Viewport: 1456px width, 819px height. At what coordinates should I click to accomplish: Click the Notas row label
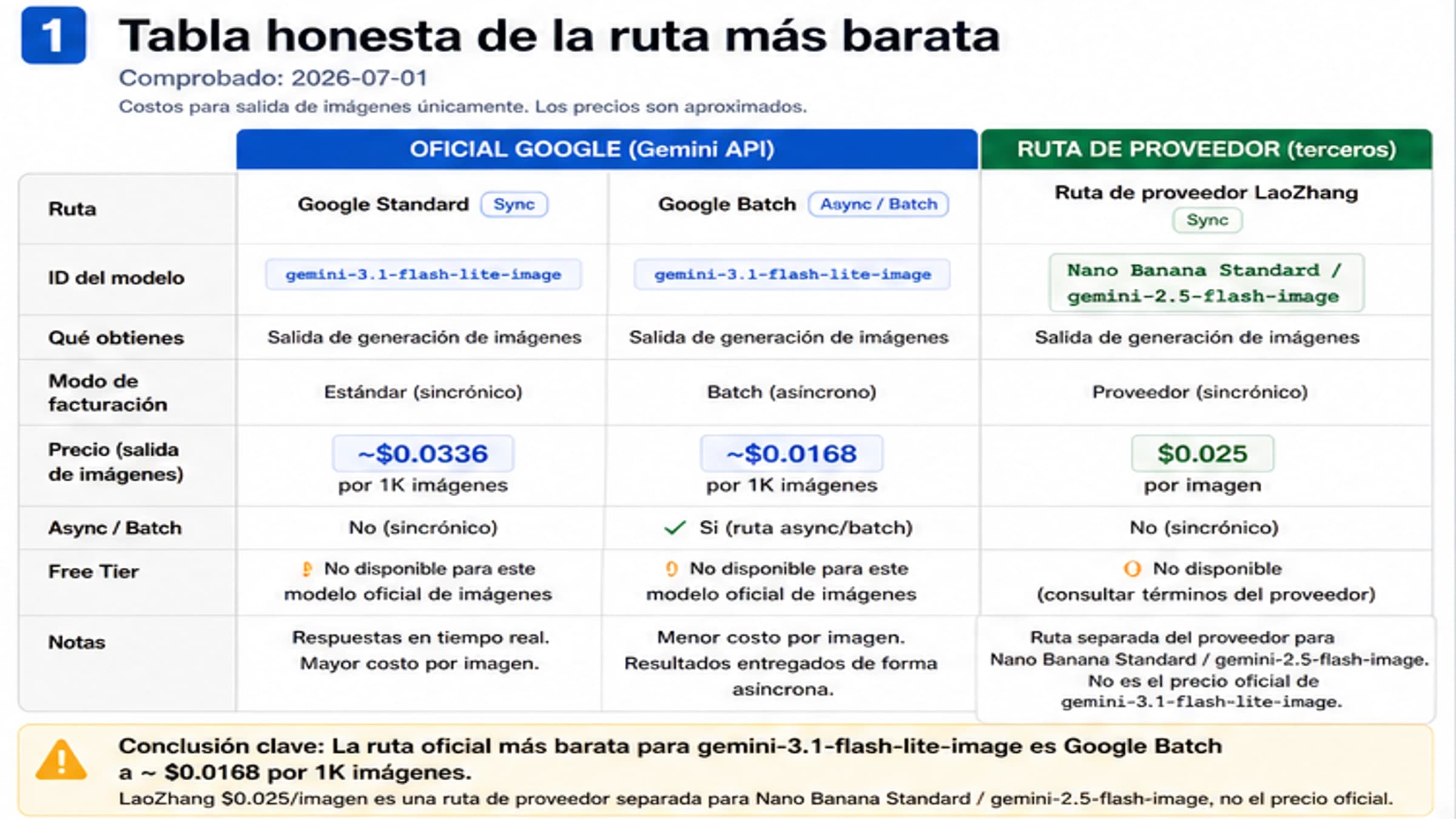(x=77, y=642)
